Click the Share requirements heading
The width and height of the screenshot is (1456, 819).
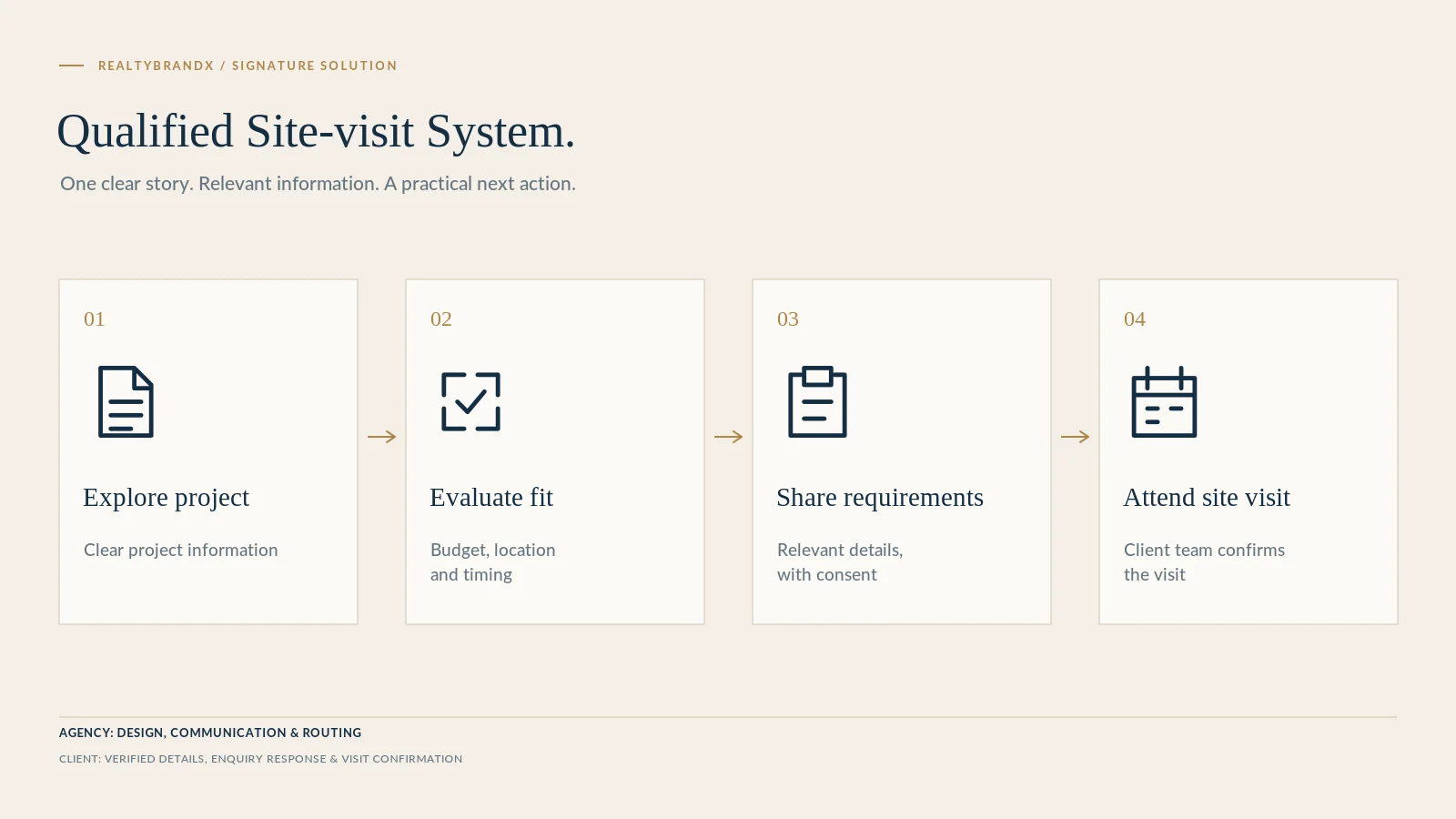pos(880,498)
